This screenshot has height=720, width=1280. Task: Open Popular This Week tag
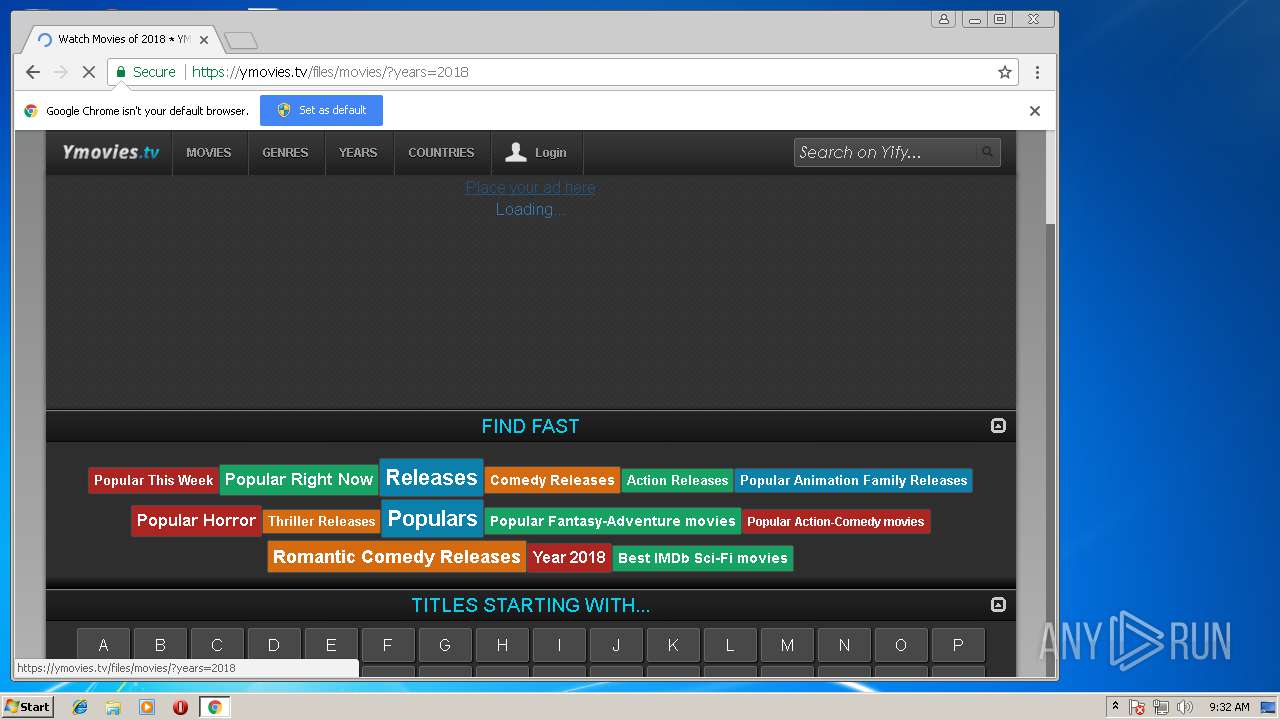(x=153, y=480)
